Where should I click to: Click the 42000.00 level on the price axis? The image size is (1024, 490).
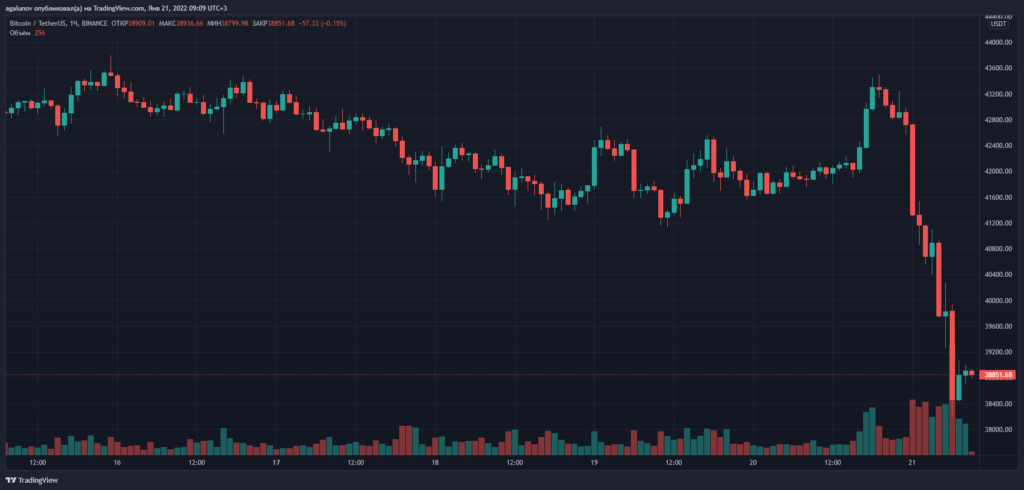click(x=999, y=172)
